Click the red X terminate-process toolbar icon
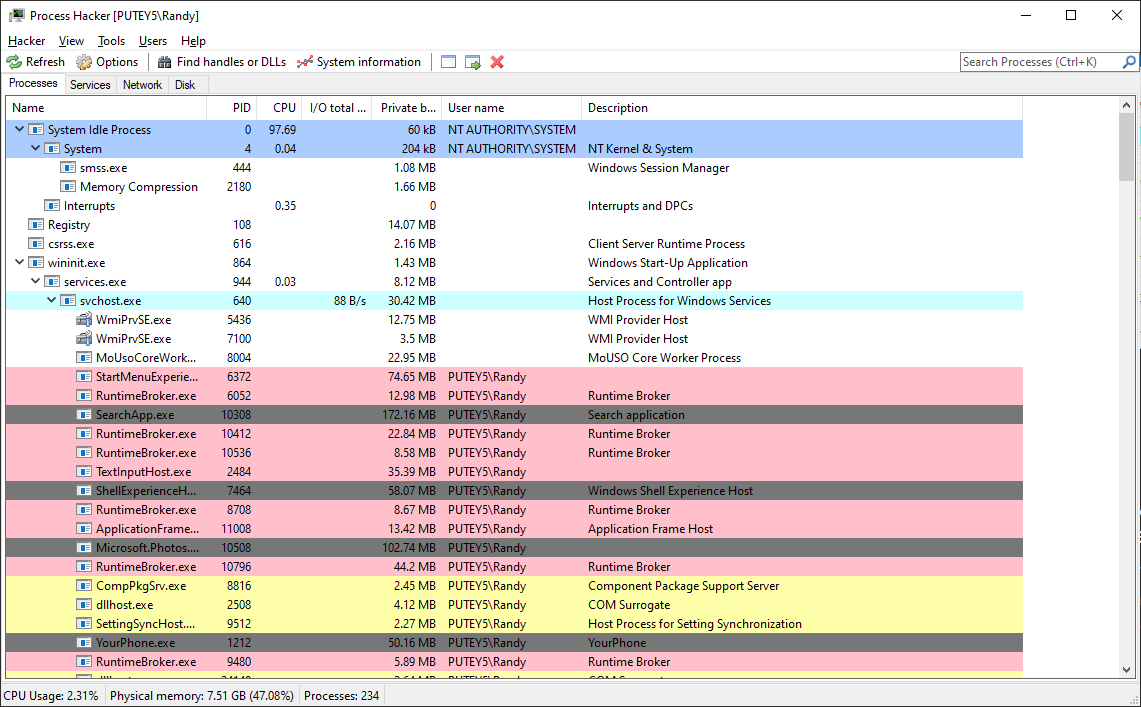Viewport: 1141px width, 707px height. click(x=497, y=61)
